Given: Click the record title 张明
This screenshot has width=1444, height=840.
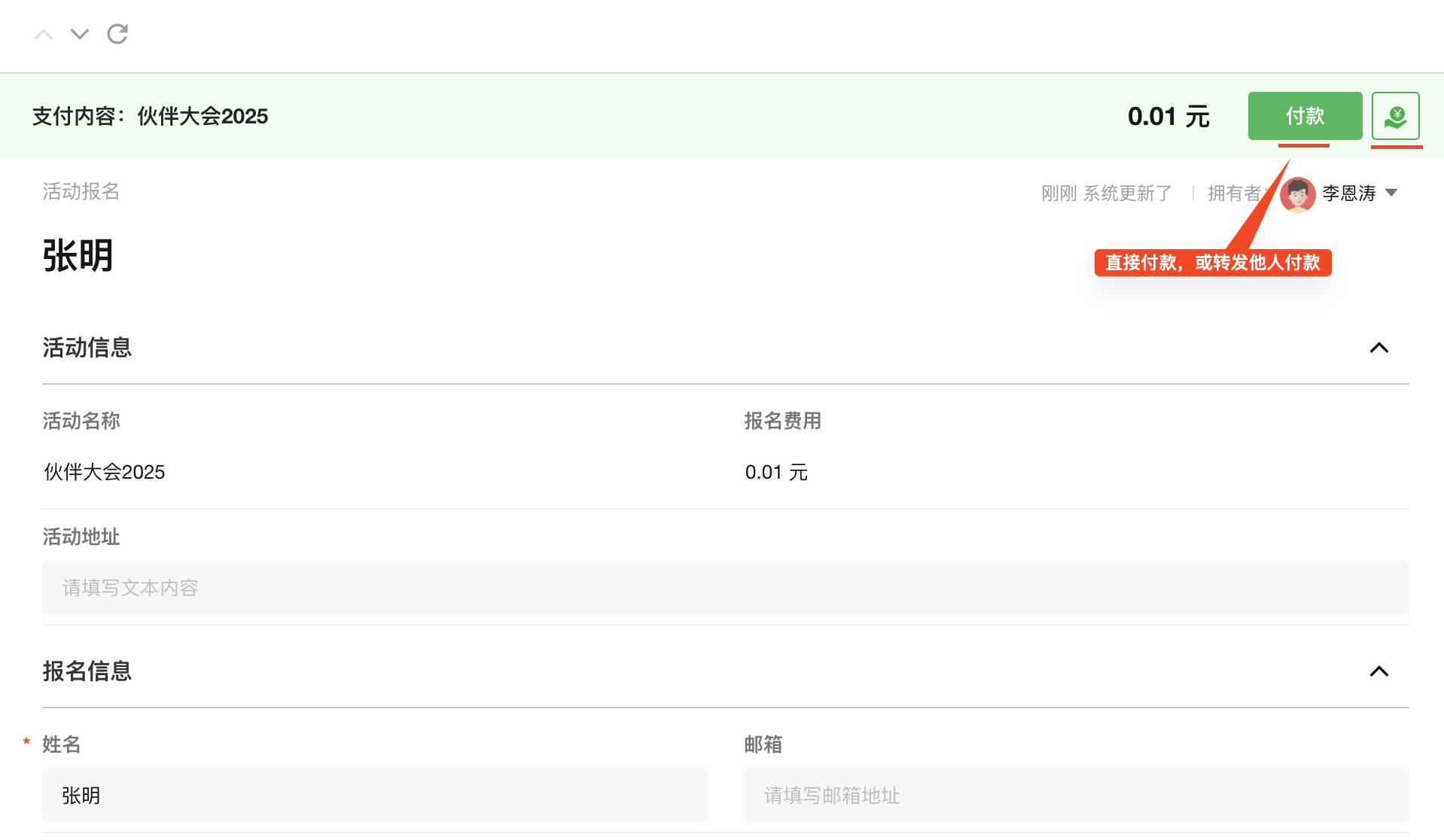Looking at the screenshot, I should click(78, 256).
